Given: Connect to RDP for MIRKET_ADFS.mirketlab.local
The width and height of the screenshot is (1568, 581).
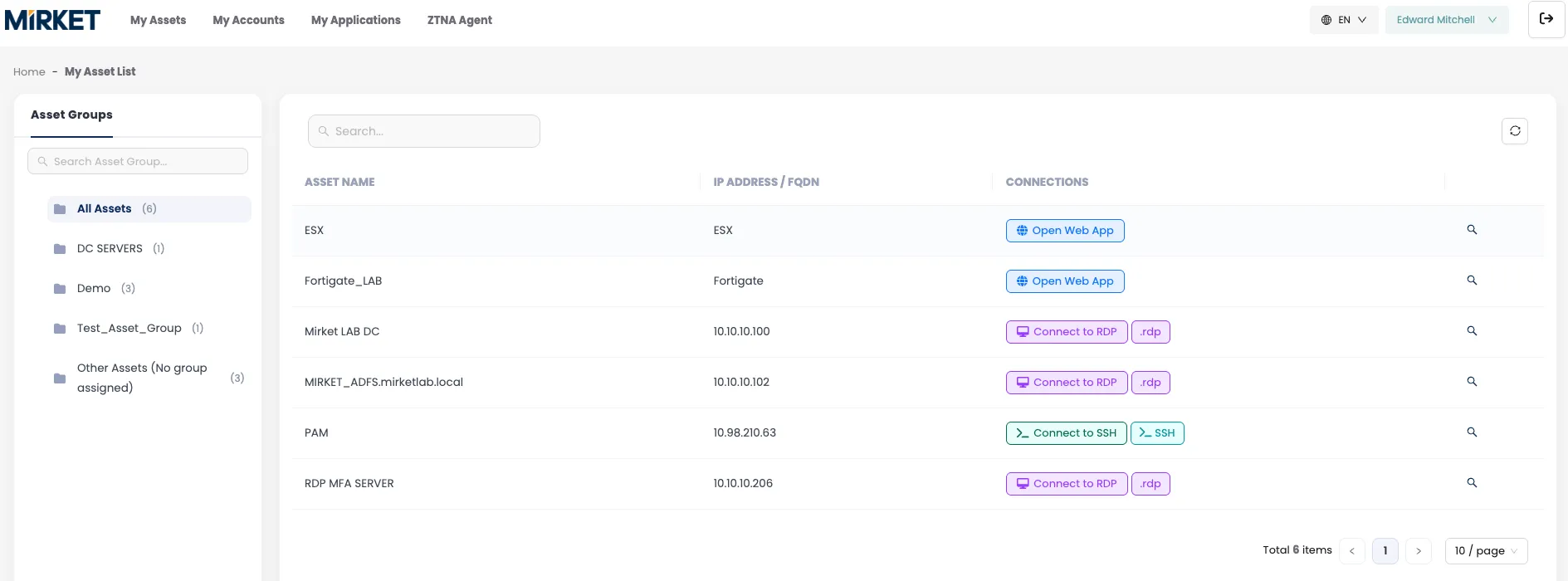Looking at the screenshot, I should [x=1067, y=383].
